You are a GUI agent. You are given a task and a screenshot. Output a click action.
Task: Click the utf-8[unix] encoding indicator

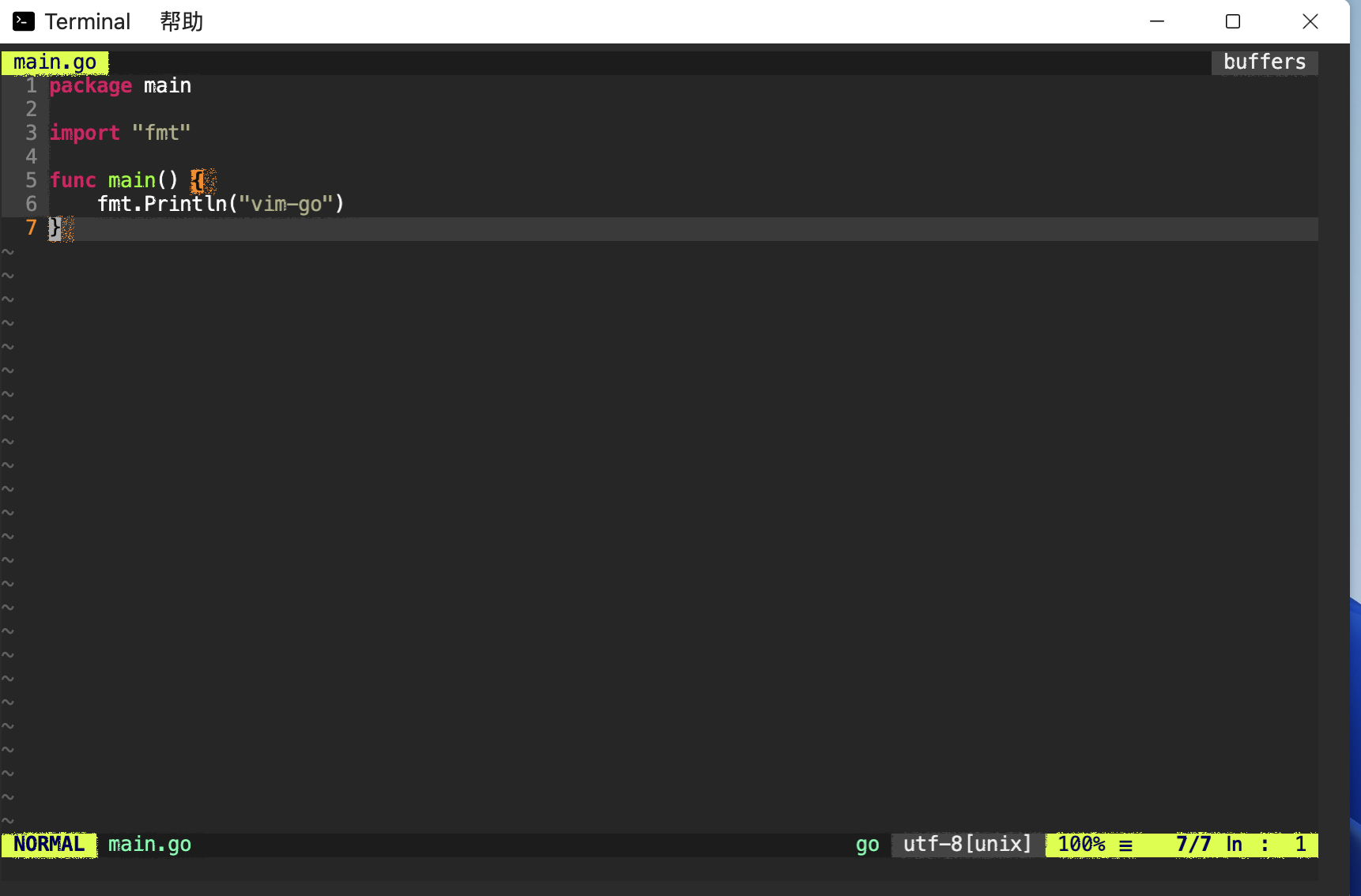pos(967,845)
